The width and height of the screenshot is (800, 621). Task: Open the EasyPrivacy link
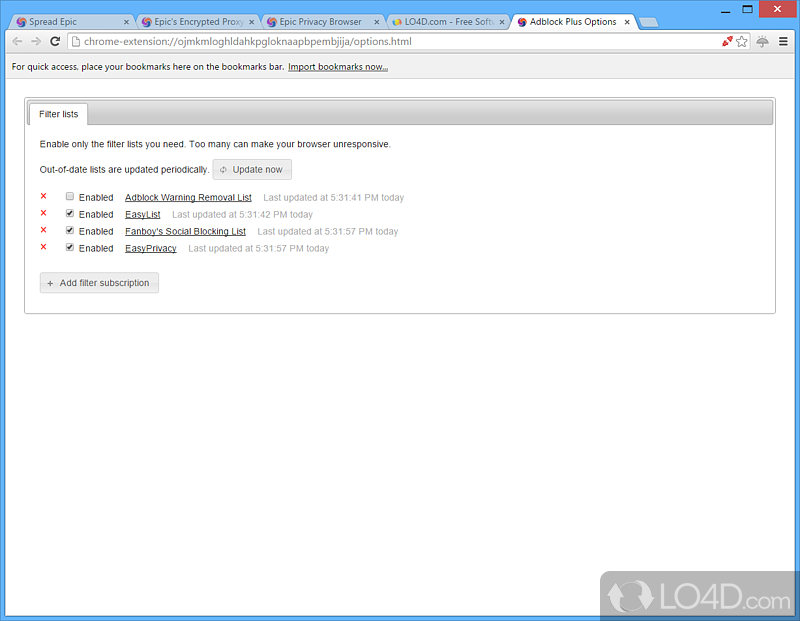click(x=151, y=248)
